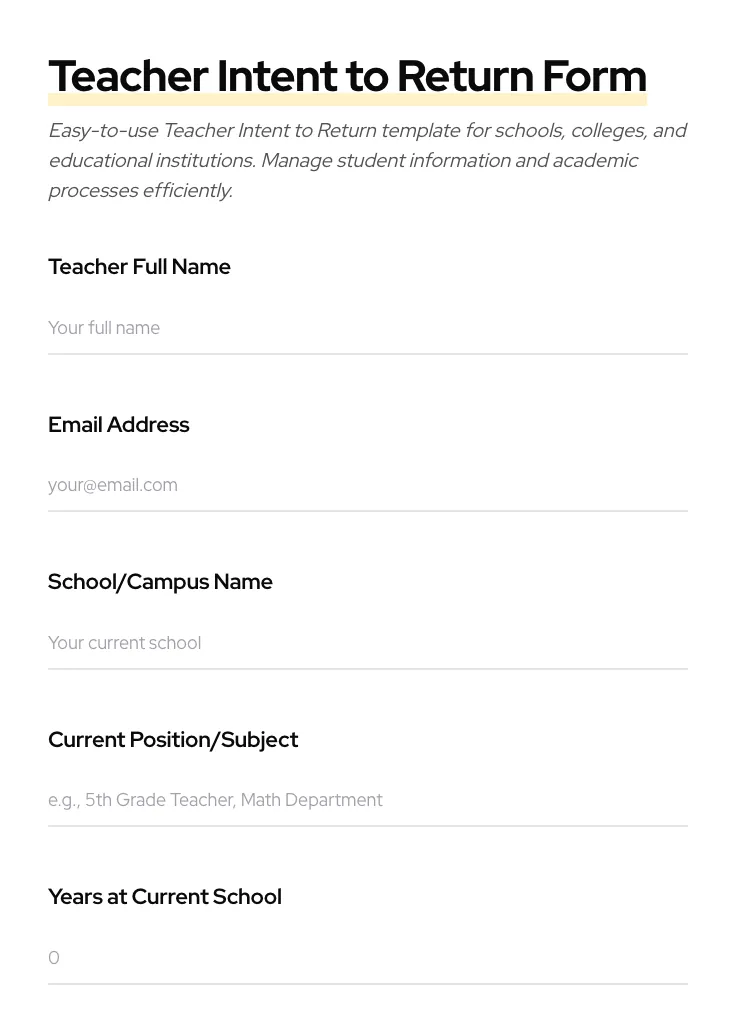Click the italic form description paragraph
The image size is (736, 1024).
click(367, 160)
